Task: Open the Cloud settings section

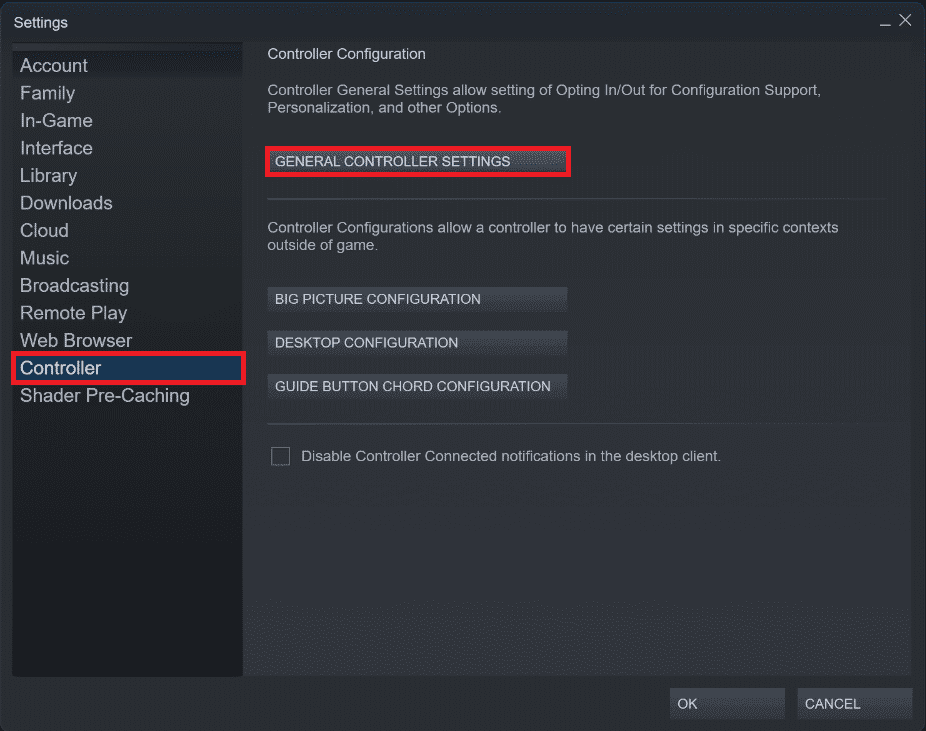Action: click(44, 230)
